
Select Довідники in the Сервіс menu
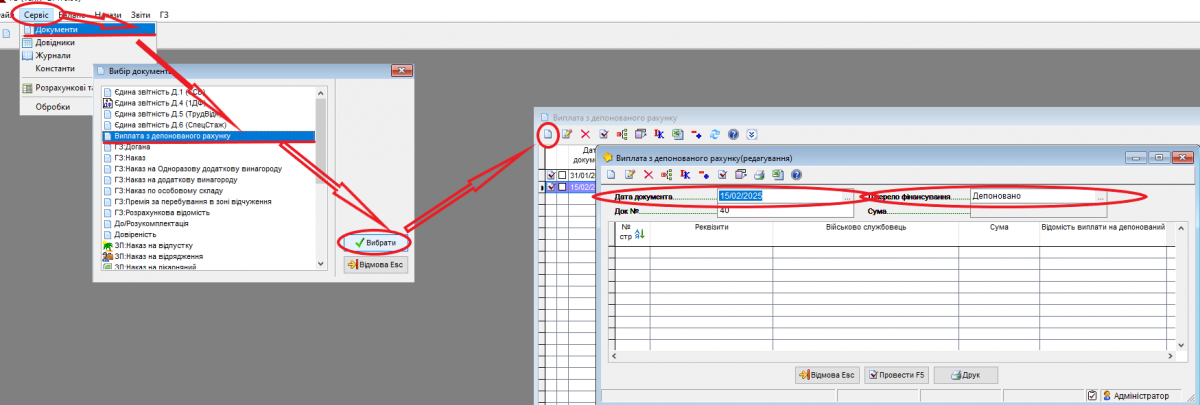point(56,43)
